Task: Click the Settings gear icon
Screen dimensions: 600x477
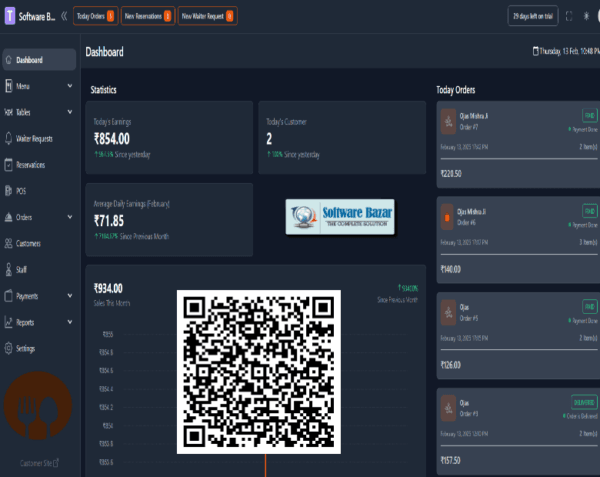Action: click(8, 348)
